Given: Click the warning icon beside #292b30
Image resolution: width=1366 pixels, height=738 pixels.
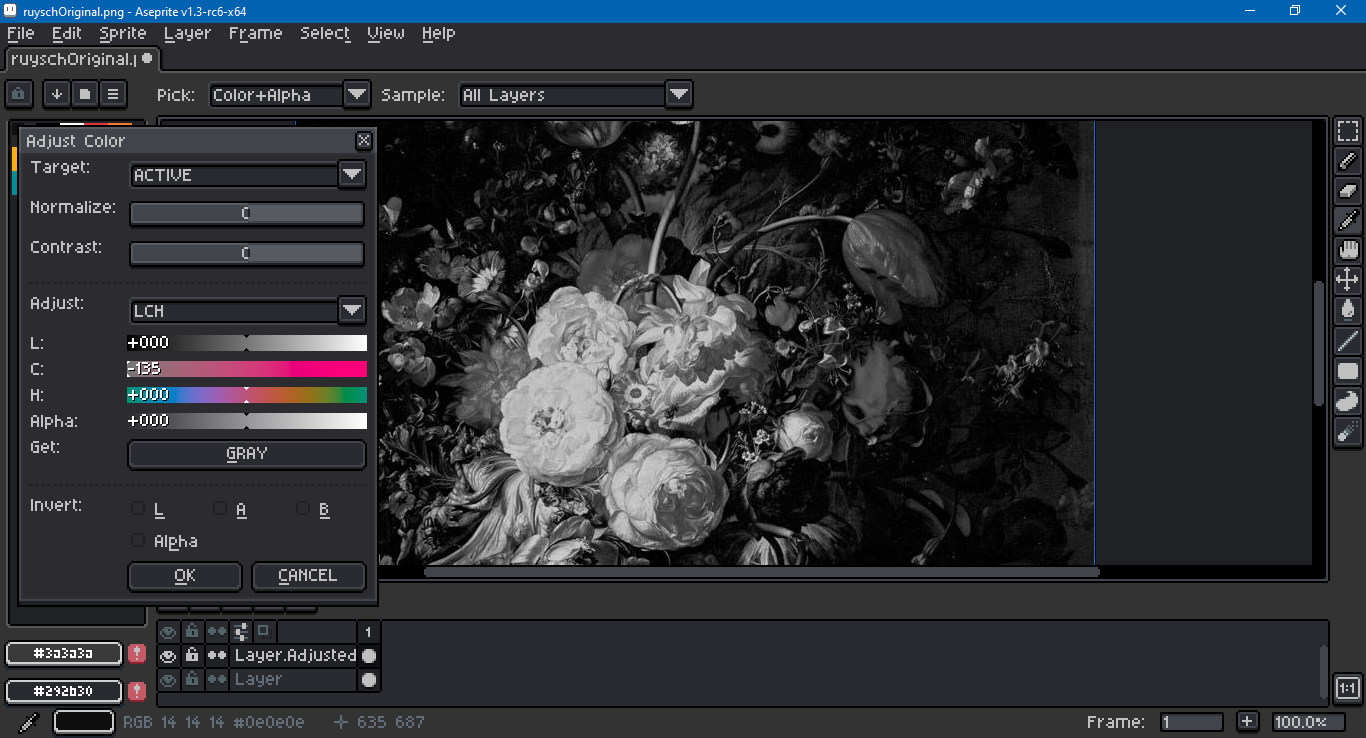Looking at the screenshot, I should [x=137, y=691].
